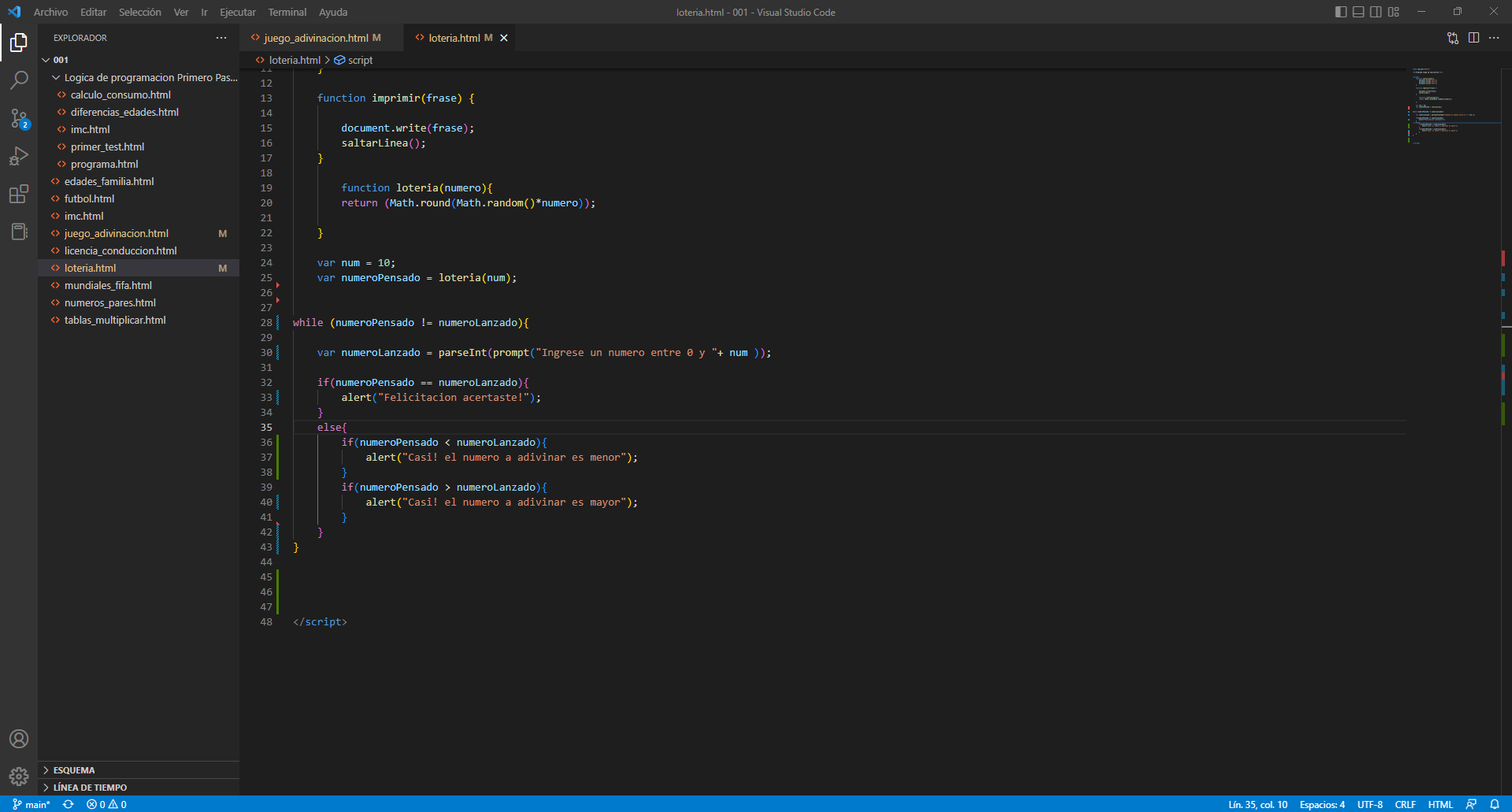Image resolution: width=1512 pixels, height=812 pixels.
Task: Change indentation via Espacios: 4
Action: point(1322,804)
